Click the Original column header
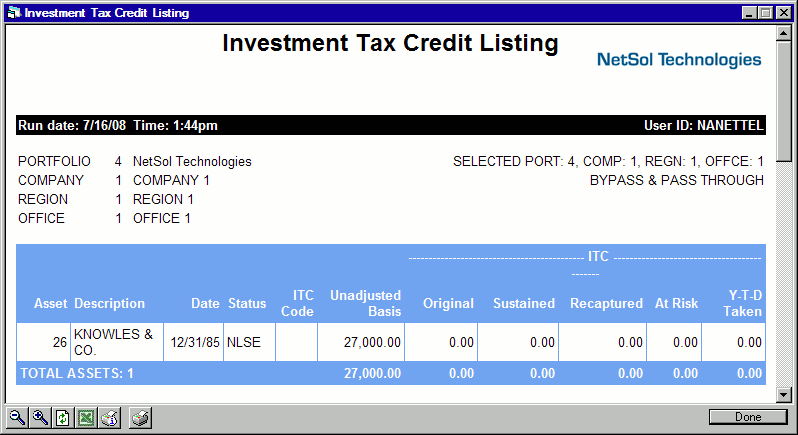Screen dimensions: 798x435 pyautogui.click(x=448, y=303)
